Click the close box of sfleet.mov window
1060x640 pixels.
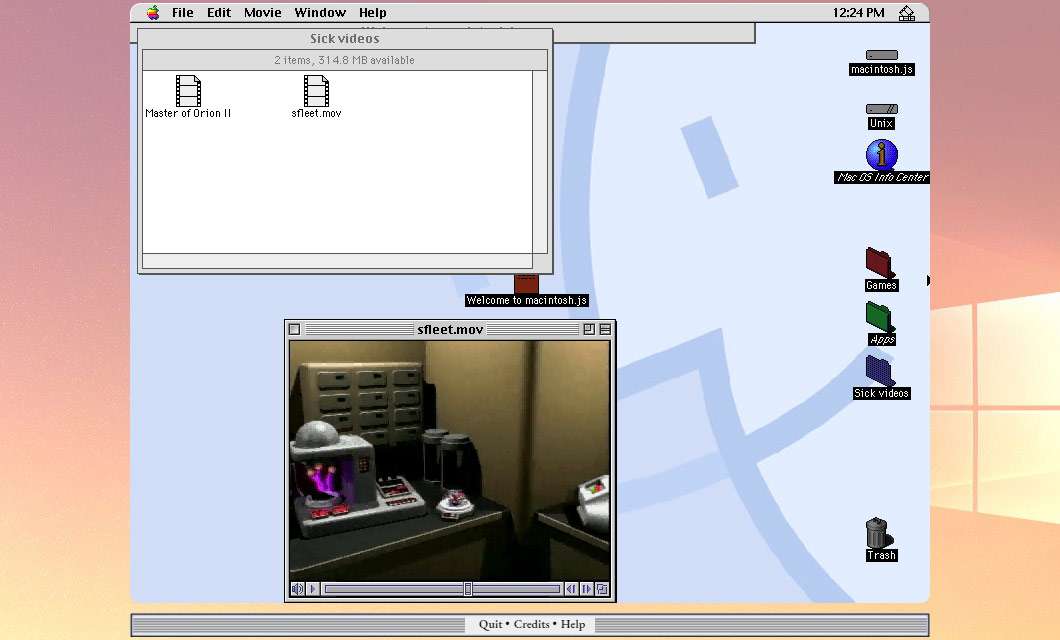pos(294,329)
